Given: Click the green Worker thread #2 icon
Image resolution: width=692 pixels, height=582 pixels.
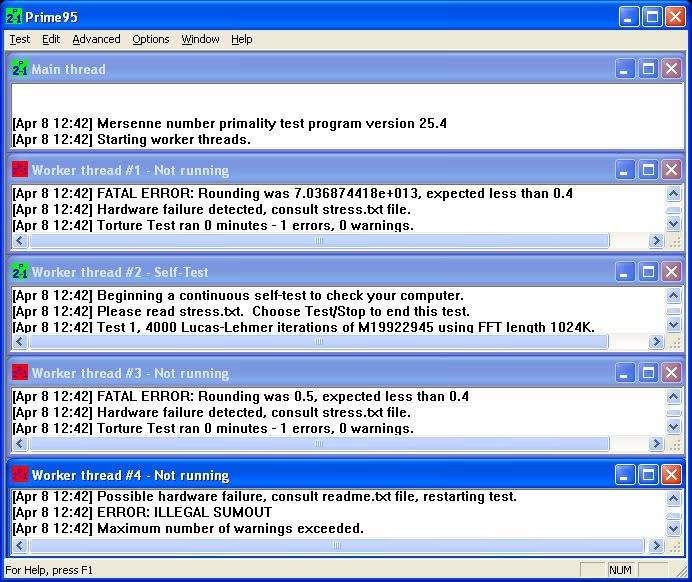Looking at the screenshot, I should [20, 272].
